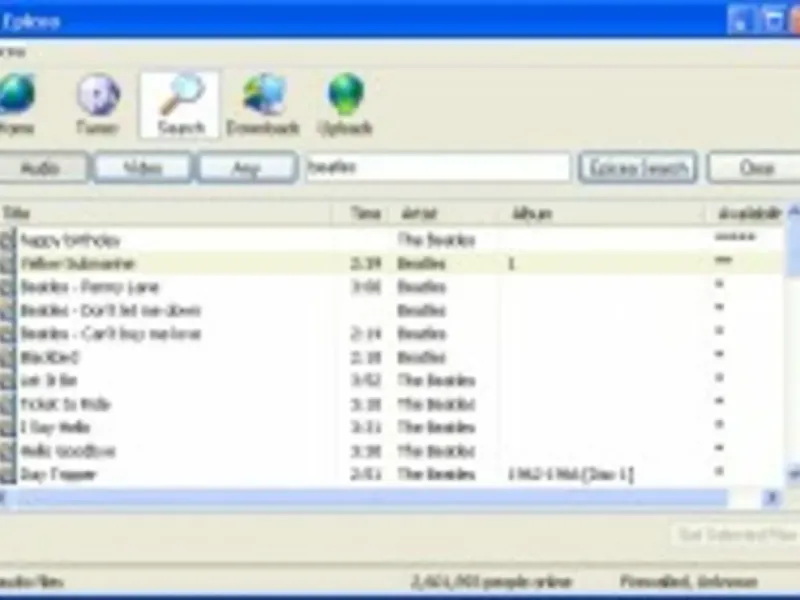The height and width of the screenshot is (600, 800).
Task: Sort results by the Time column header
Action: [362, 213]
